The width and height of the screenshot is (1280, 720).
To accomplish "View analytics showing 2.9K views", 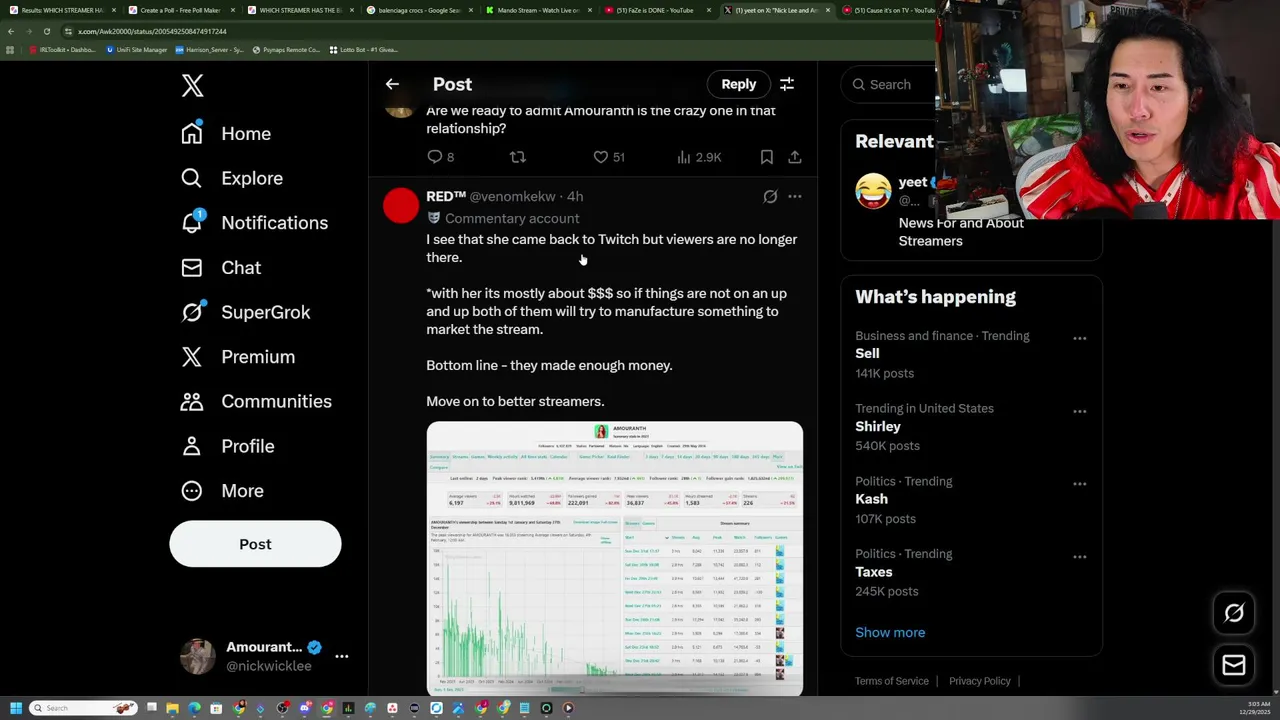I will click(699, 157).
